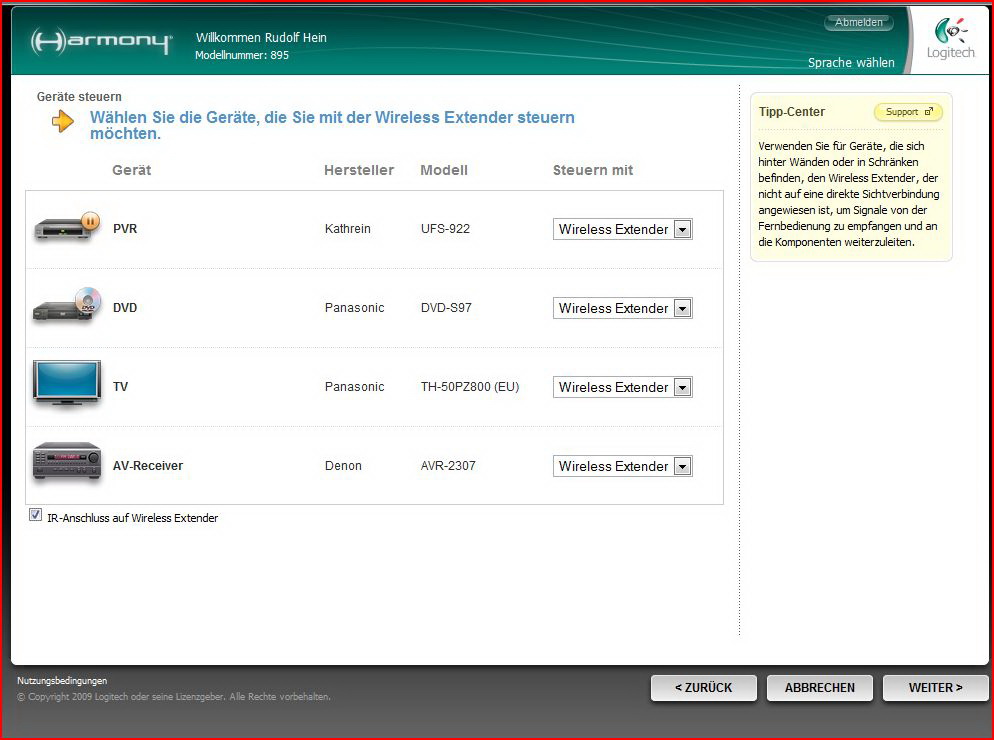Click the Logitech logo
The height and width of the screenshot is (740, 994).
tap(949, 39)
